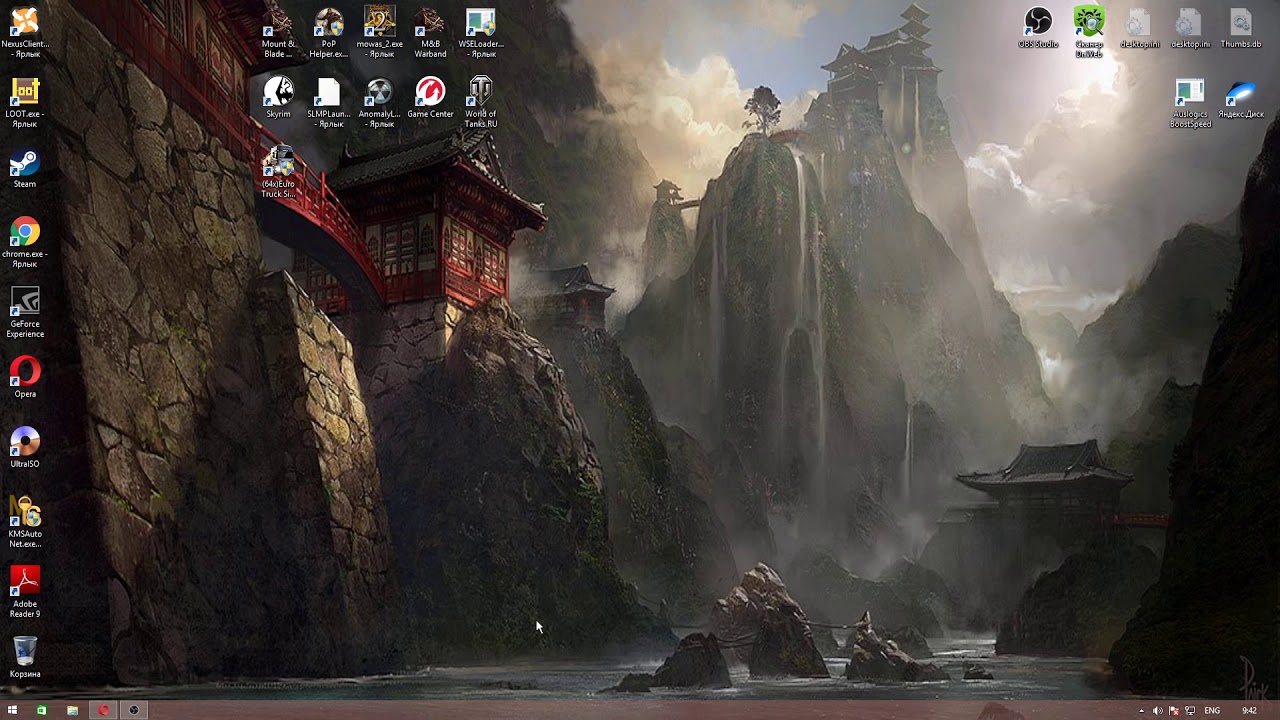This screenshot has width=1280, height=720.
Task: Switch to Opera in the taskbar
Action: click(x=103, y=710)
